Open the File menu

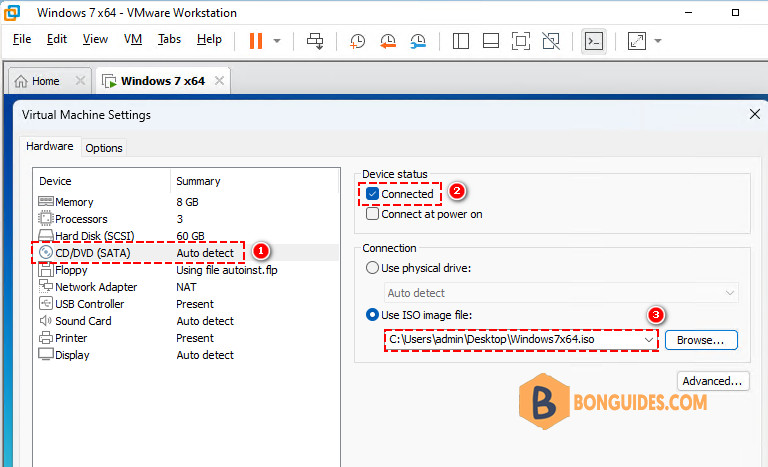(22, 39)
